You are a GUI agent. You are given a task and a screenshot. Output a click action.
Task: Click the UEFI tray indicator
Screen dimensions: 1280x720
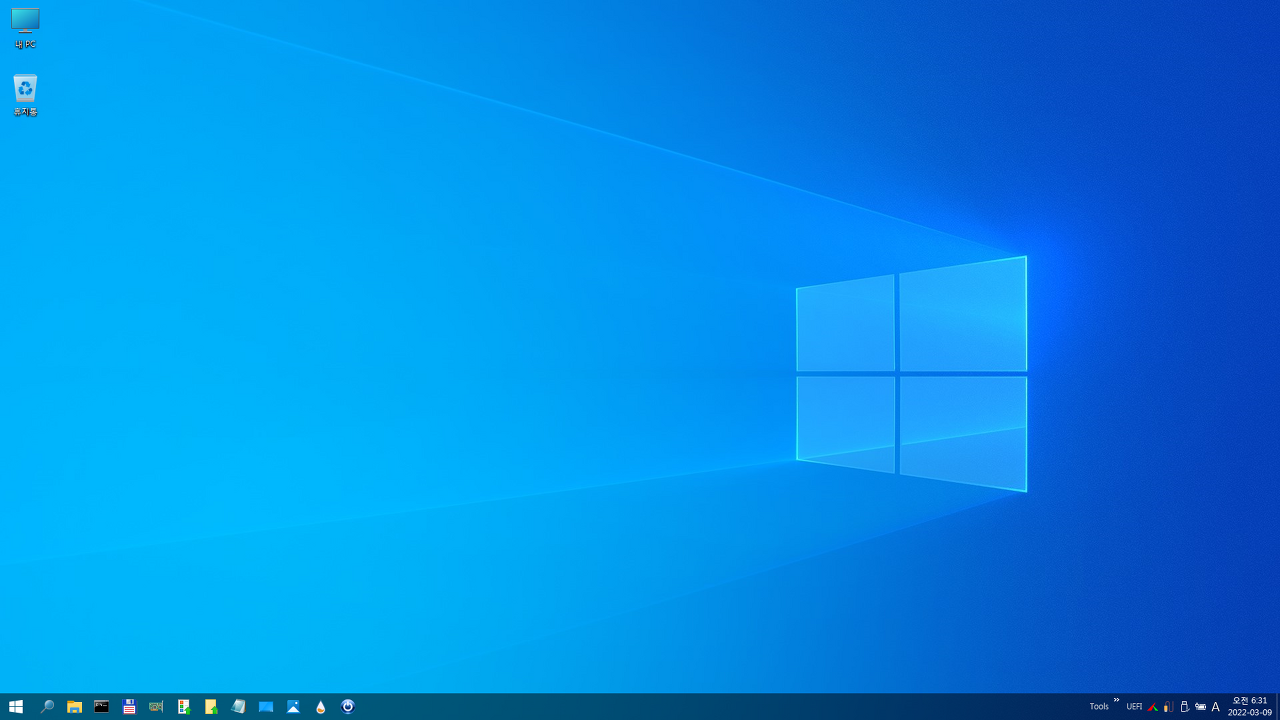tap(1134, 706)
